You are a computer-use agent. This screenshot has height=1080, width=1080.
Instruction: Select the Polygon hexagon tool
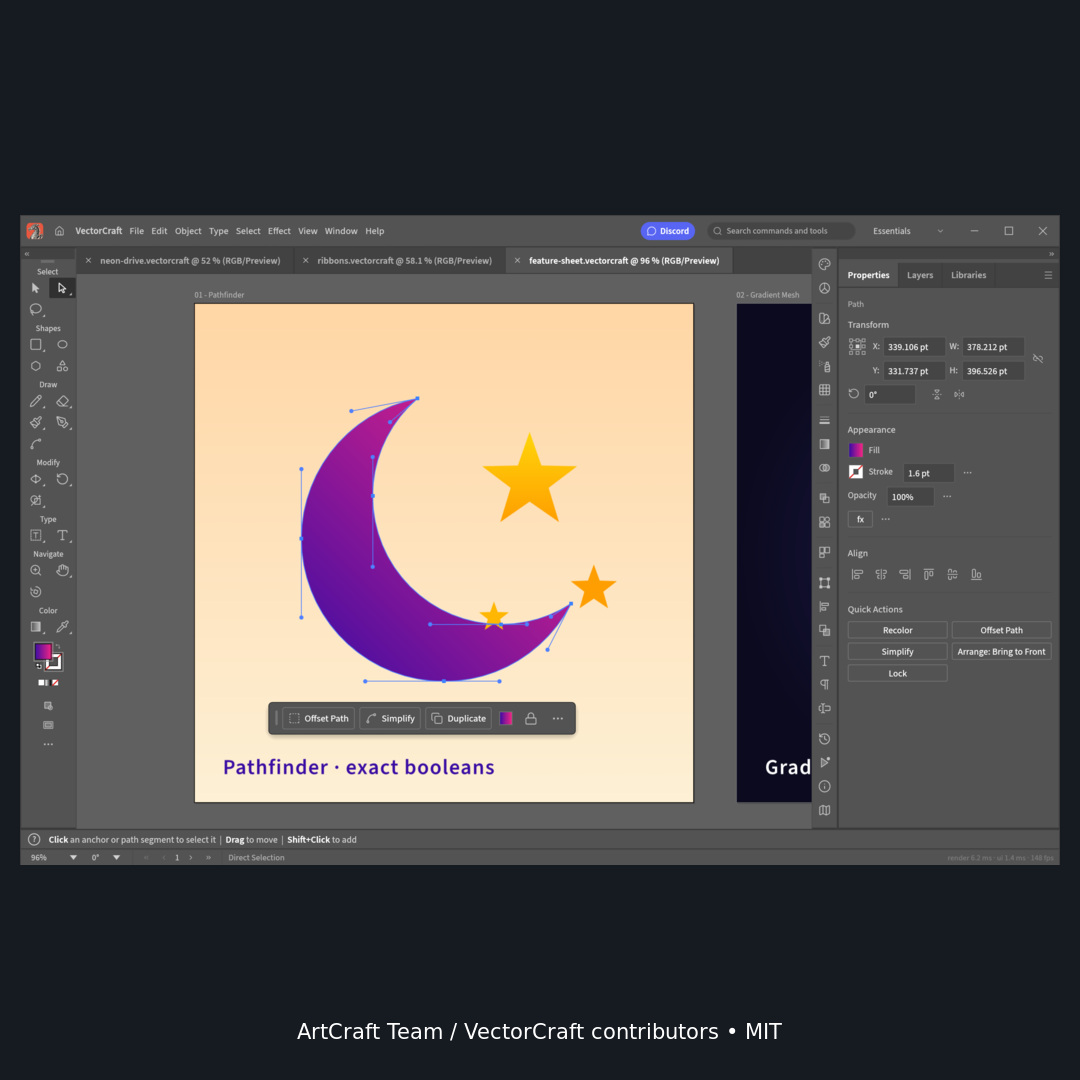(36, 366)
